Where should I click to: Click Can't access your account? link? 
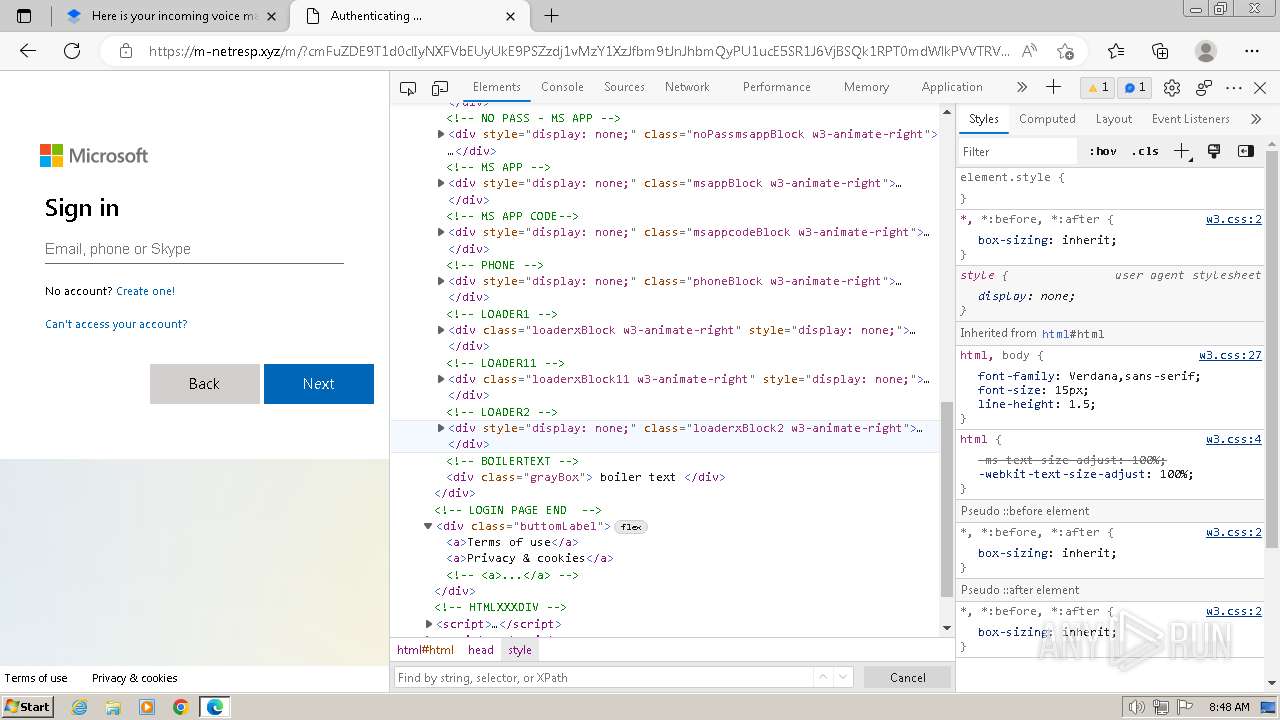click(x=116, y=324)
